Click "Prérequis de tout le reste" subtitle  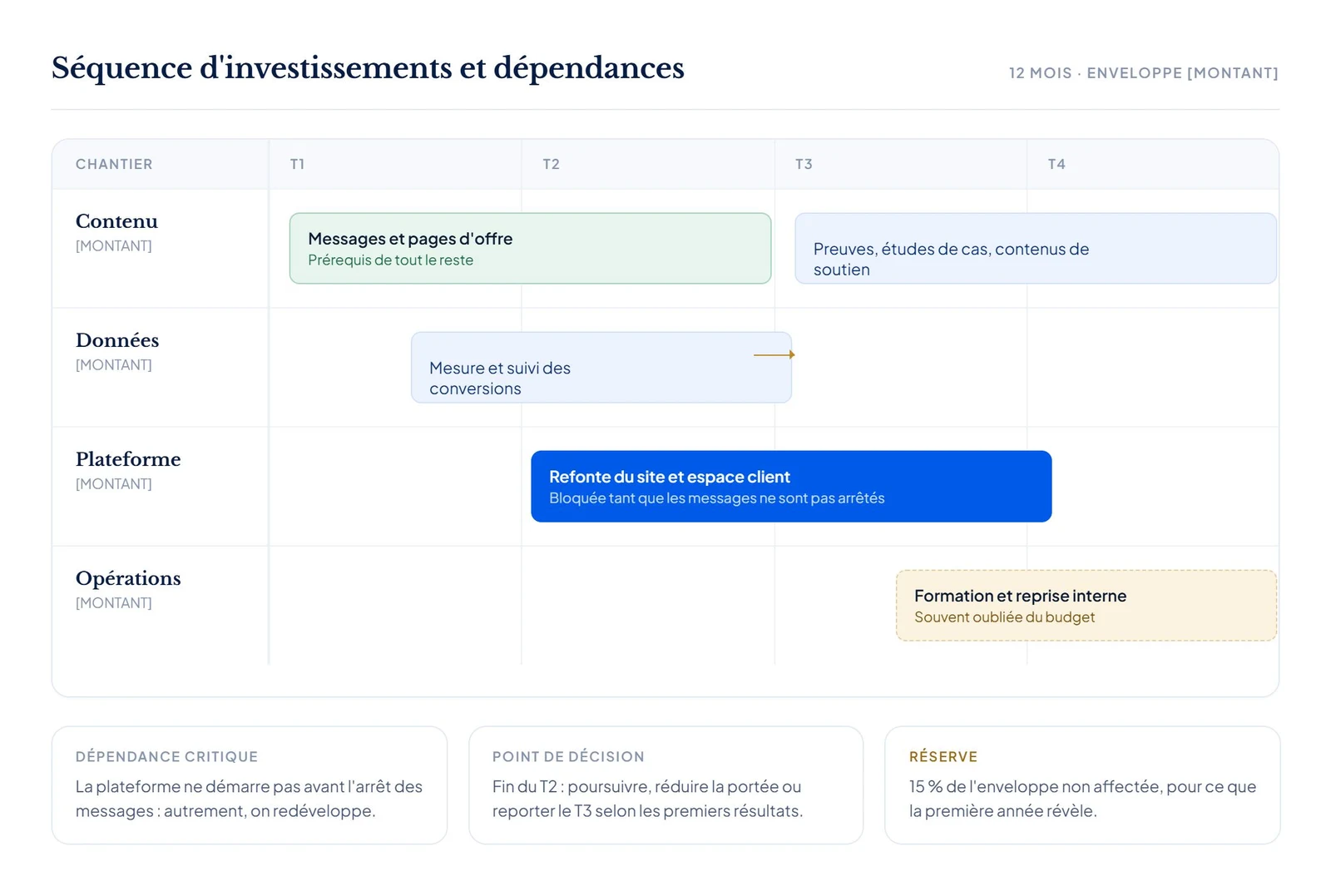pyautogui.click(x=390, y=260)
